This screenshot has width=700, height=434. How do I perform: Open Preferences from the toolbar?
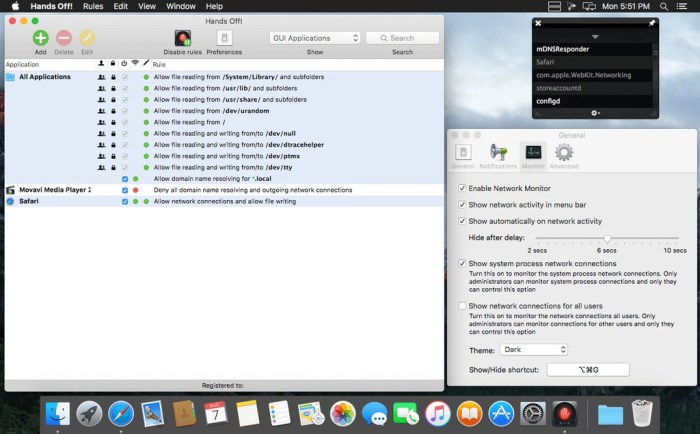click(x=224, y=38)
